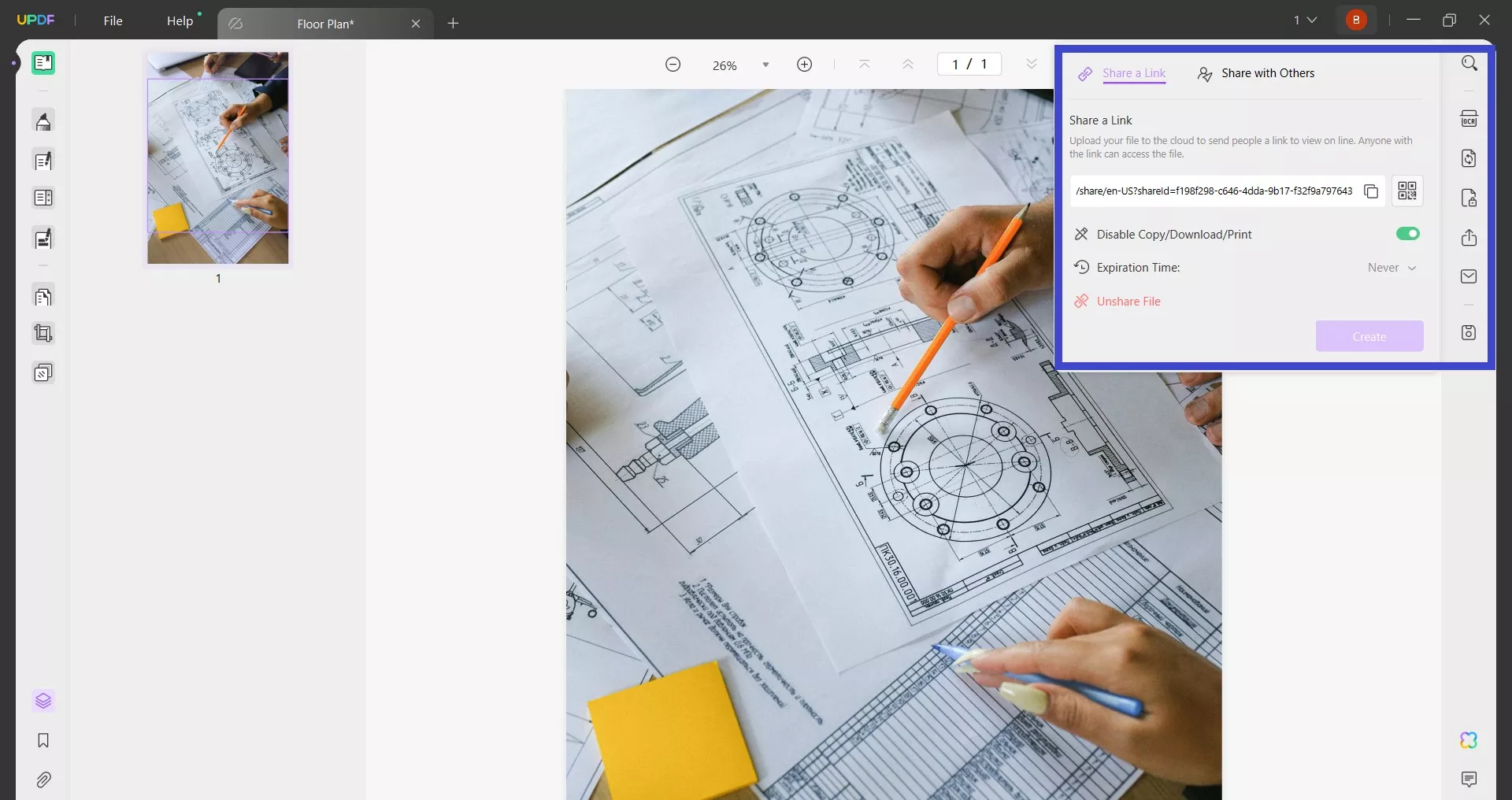Copy the share link

click(x=1371, y=191)
